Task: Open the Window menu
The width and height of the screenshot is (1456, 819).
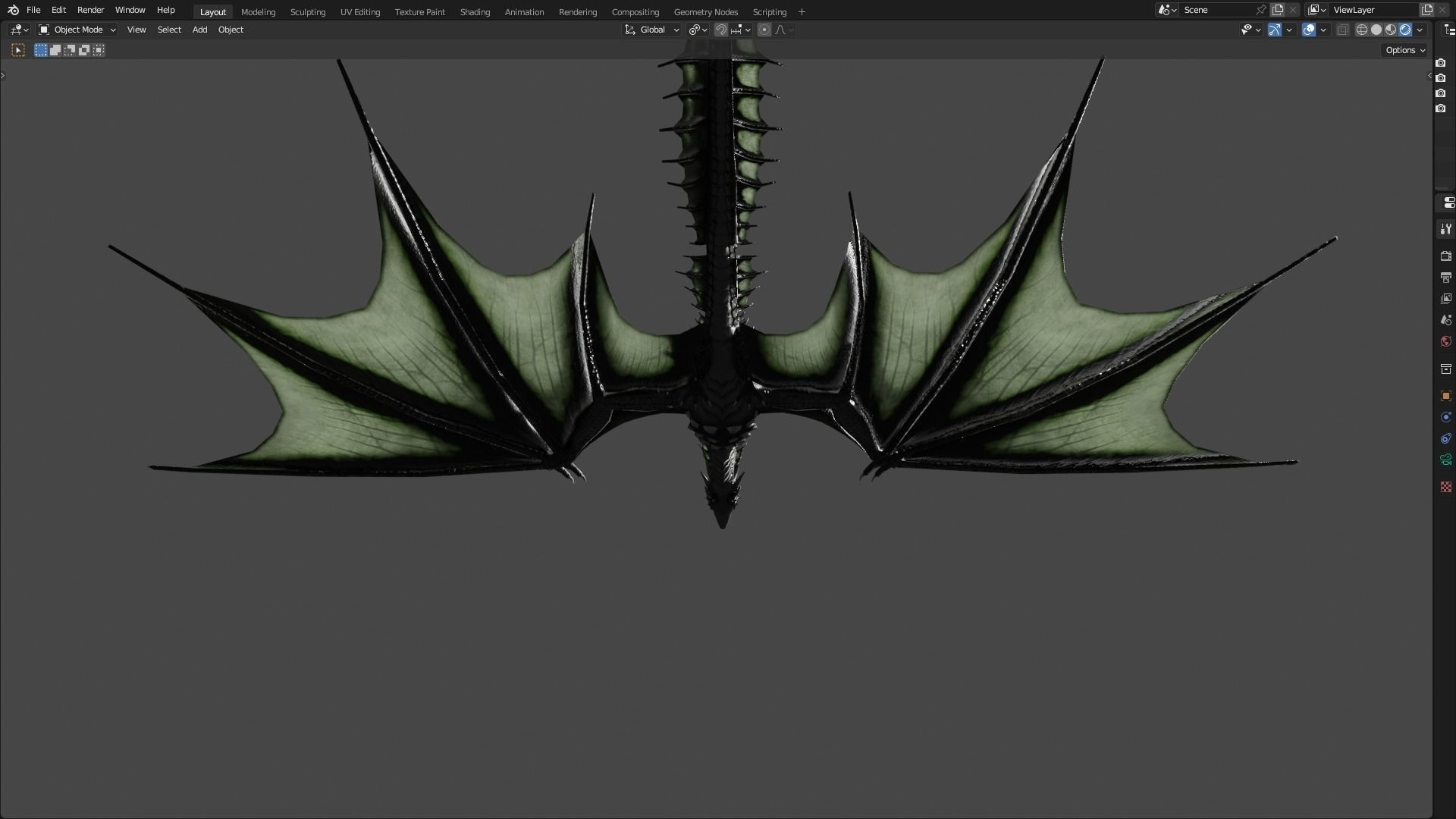Action: click(130, 10)
